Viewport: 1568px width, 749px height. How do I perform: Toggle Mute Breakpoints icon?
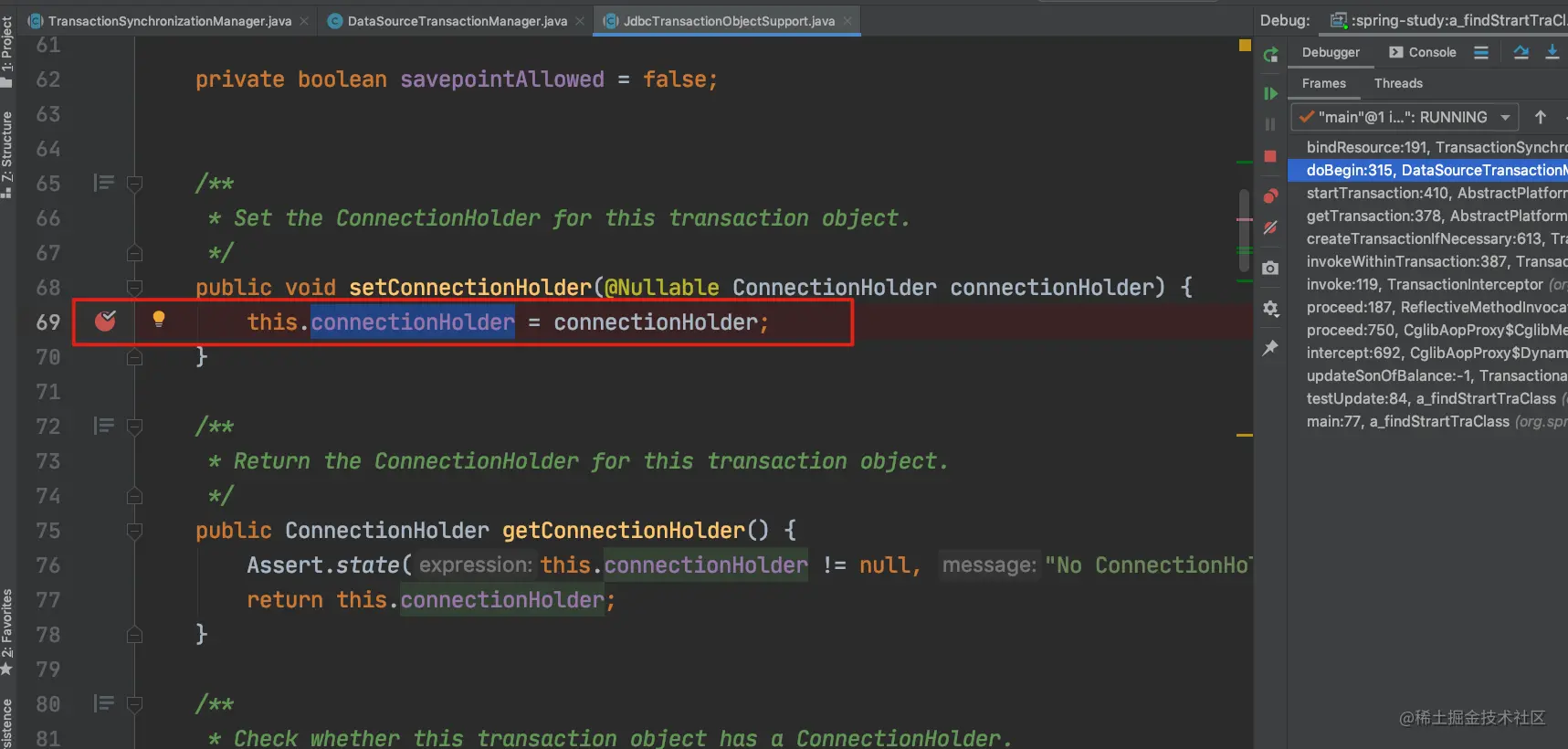(x=1270, y=227)
